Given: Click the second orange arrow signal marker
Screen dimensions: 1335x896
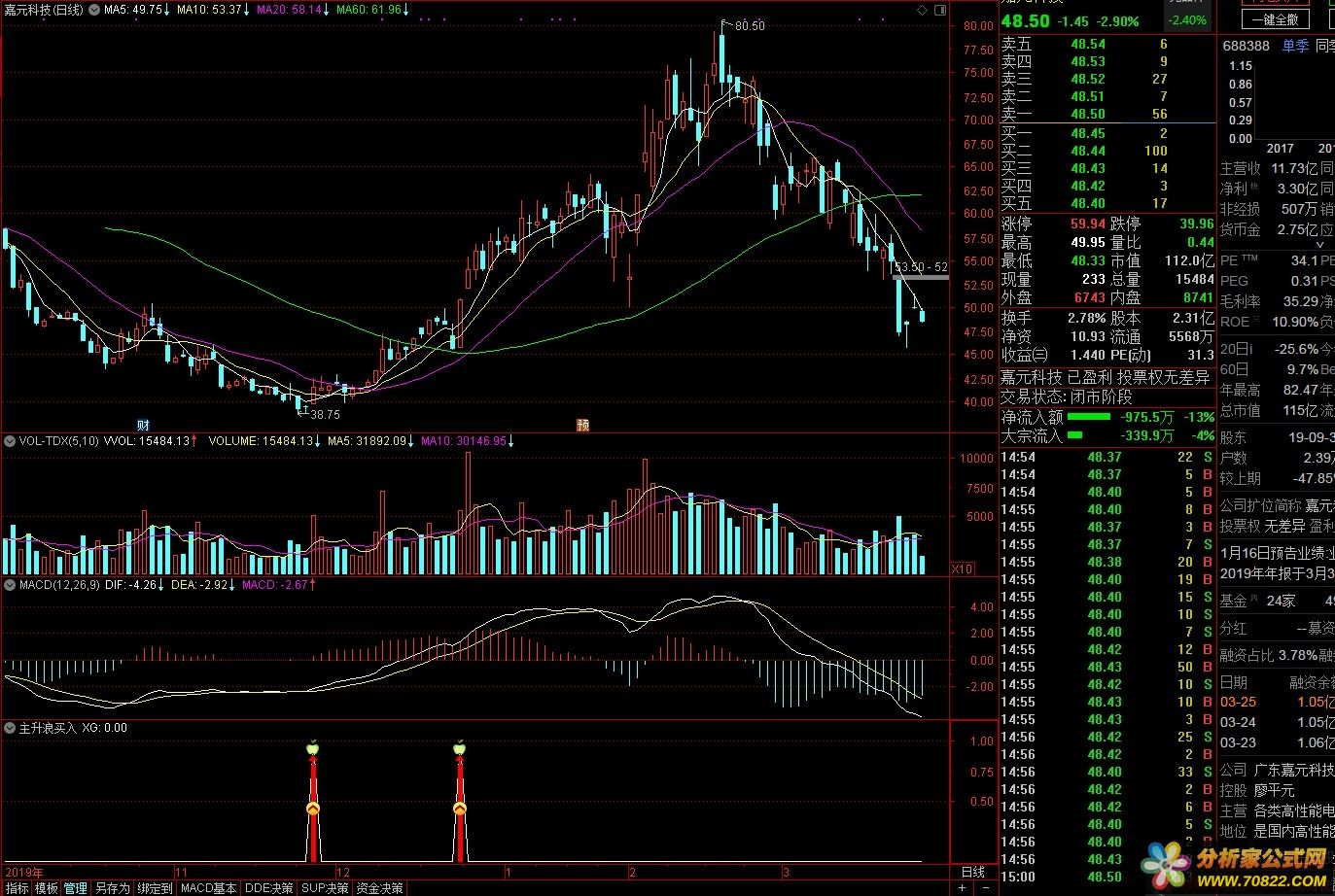Looking at the screenshot, I should 459,809.
